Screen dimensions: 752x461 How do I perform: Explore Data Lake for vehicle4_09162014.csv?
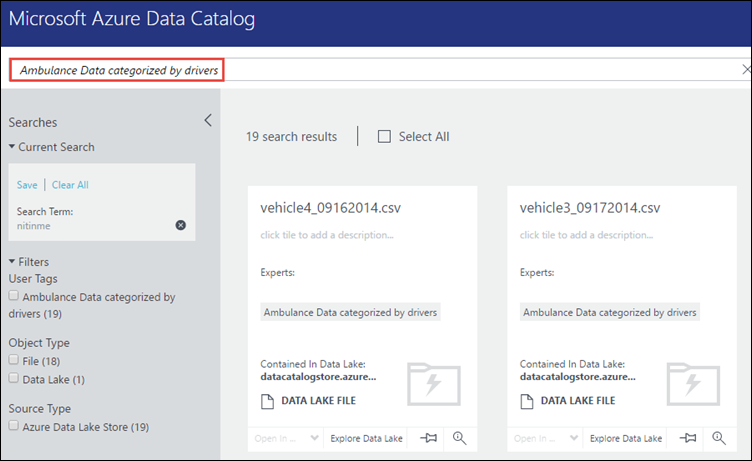[366, 438]
